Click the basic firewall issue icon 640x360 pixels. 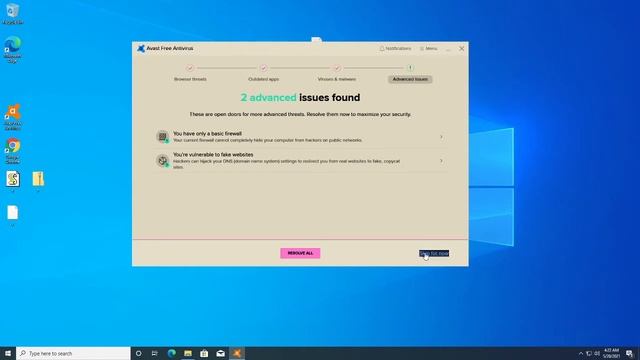[162, 136]
